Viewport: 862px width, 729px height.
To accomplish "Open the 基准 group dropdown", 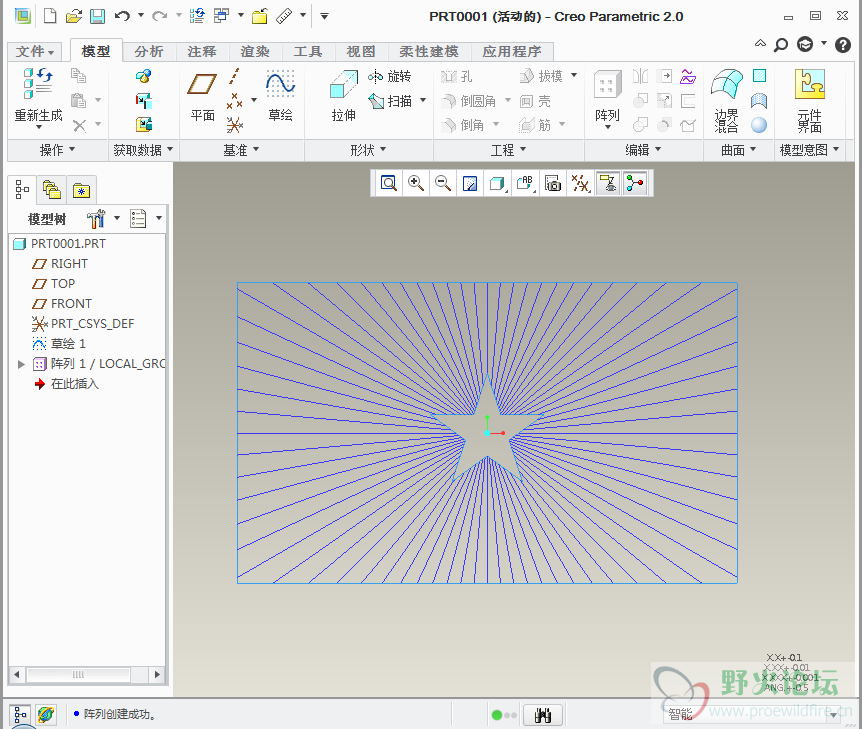I will point(241,150).
